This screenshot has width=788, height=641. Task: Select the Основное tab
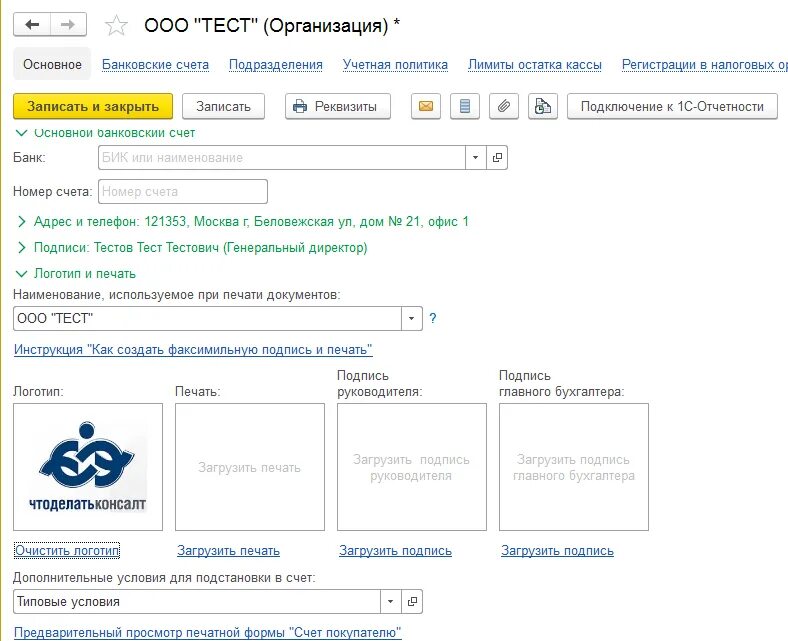[x=52, y=64]
